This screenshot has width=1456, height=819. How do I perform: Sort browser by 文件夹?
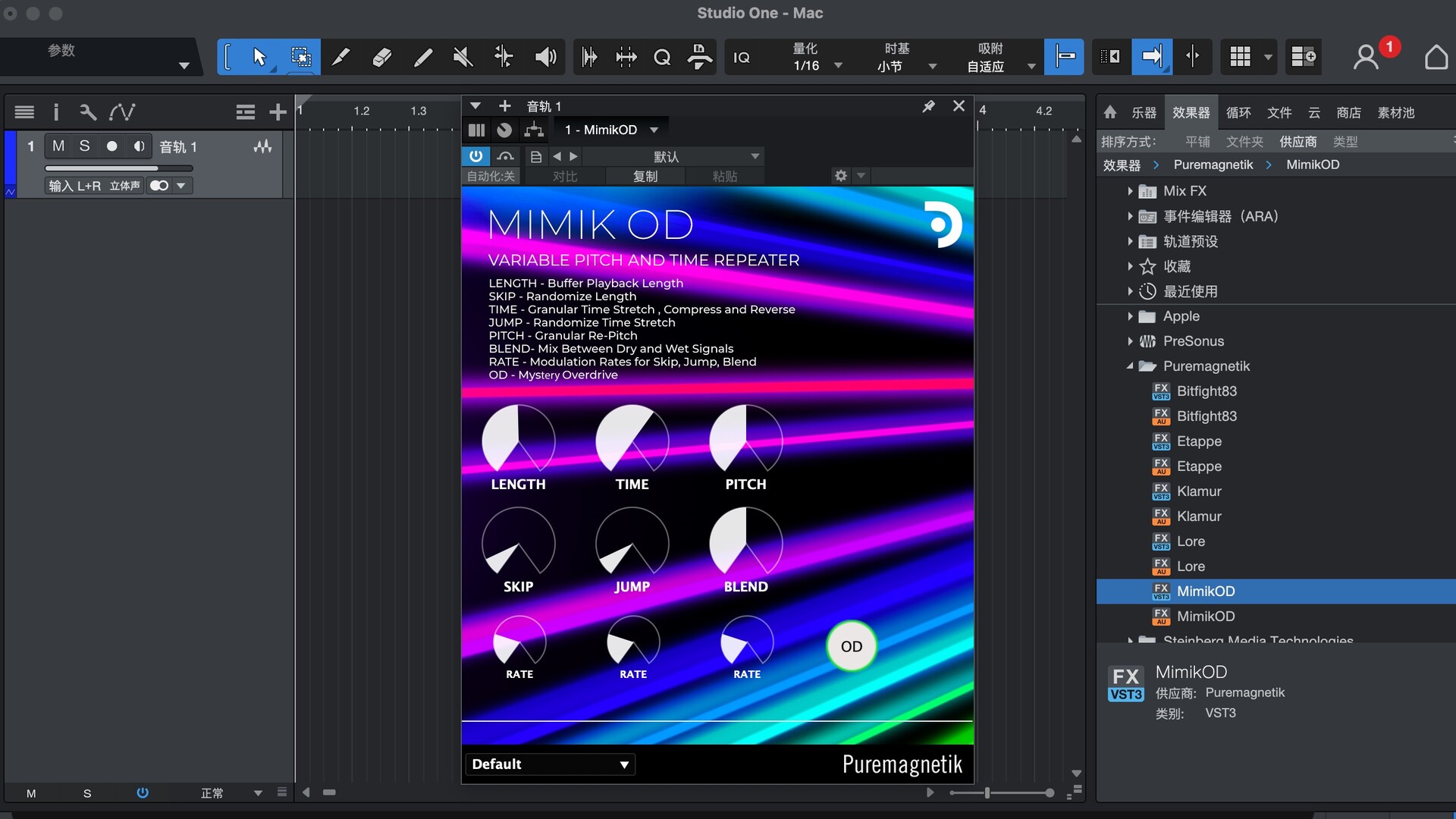tap(1244, 142)
